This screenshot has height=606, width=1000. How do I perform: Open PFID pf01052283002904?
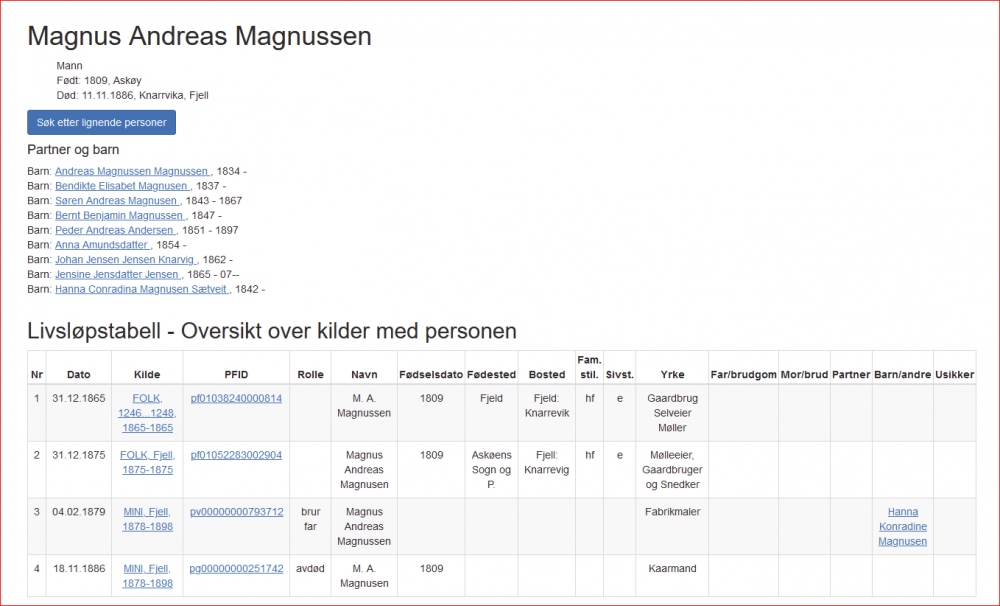236,455
